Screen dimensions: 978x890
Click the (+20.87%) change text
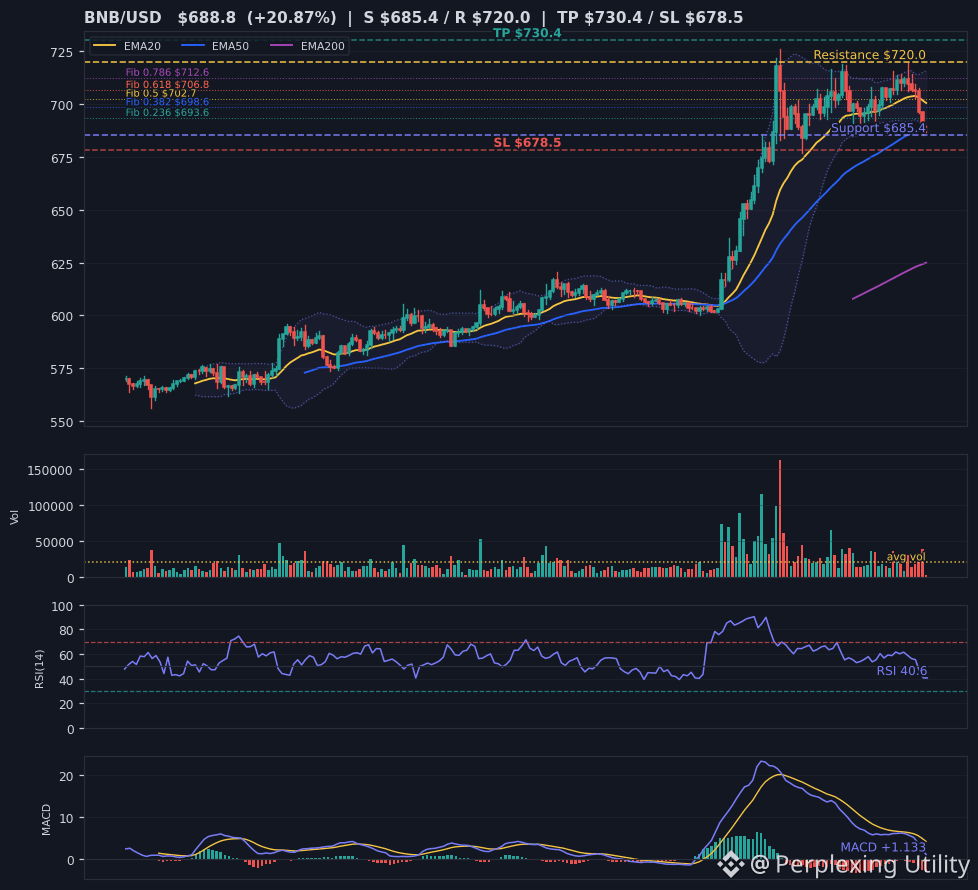[x=292, y=17]
